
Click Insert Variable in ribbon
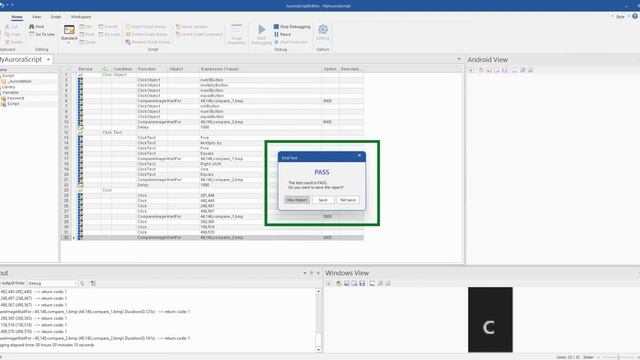[x=191, y=27]
